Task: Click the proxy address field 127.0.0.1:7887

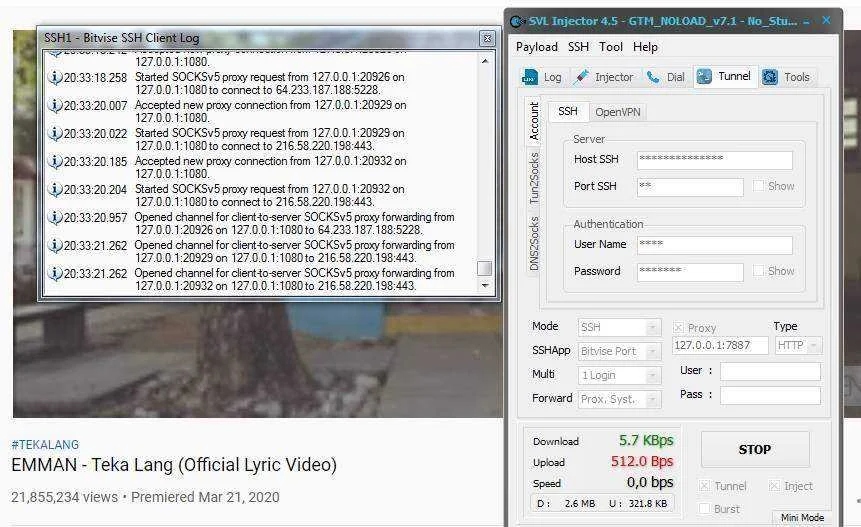Action: [720, 345]
